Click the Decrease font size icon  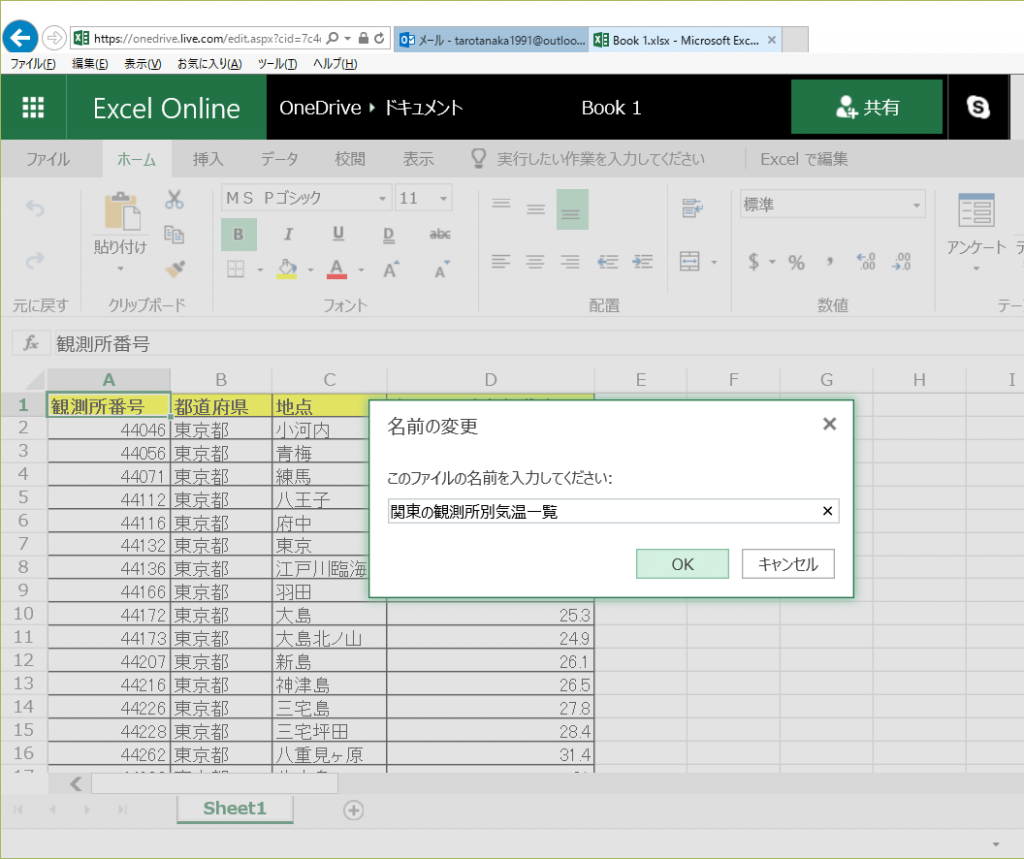(x=441, y=268)
